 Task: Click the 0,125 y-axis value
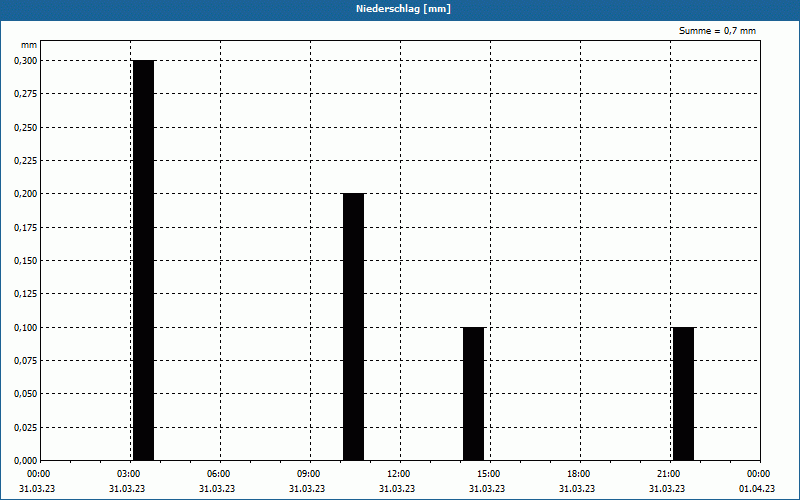(26, 294)
